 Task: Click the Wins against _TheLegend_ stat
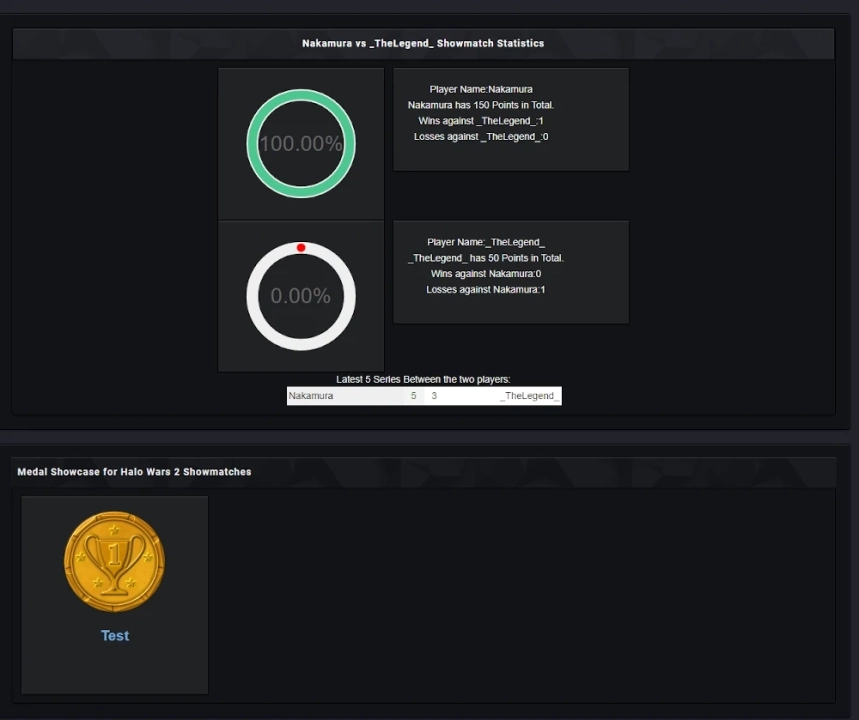click(x=481, y=121)
